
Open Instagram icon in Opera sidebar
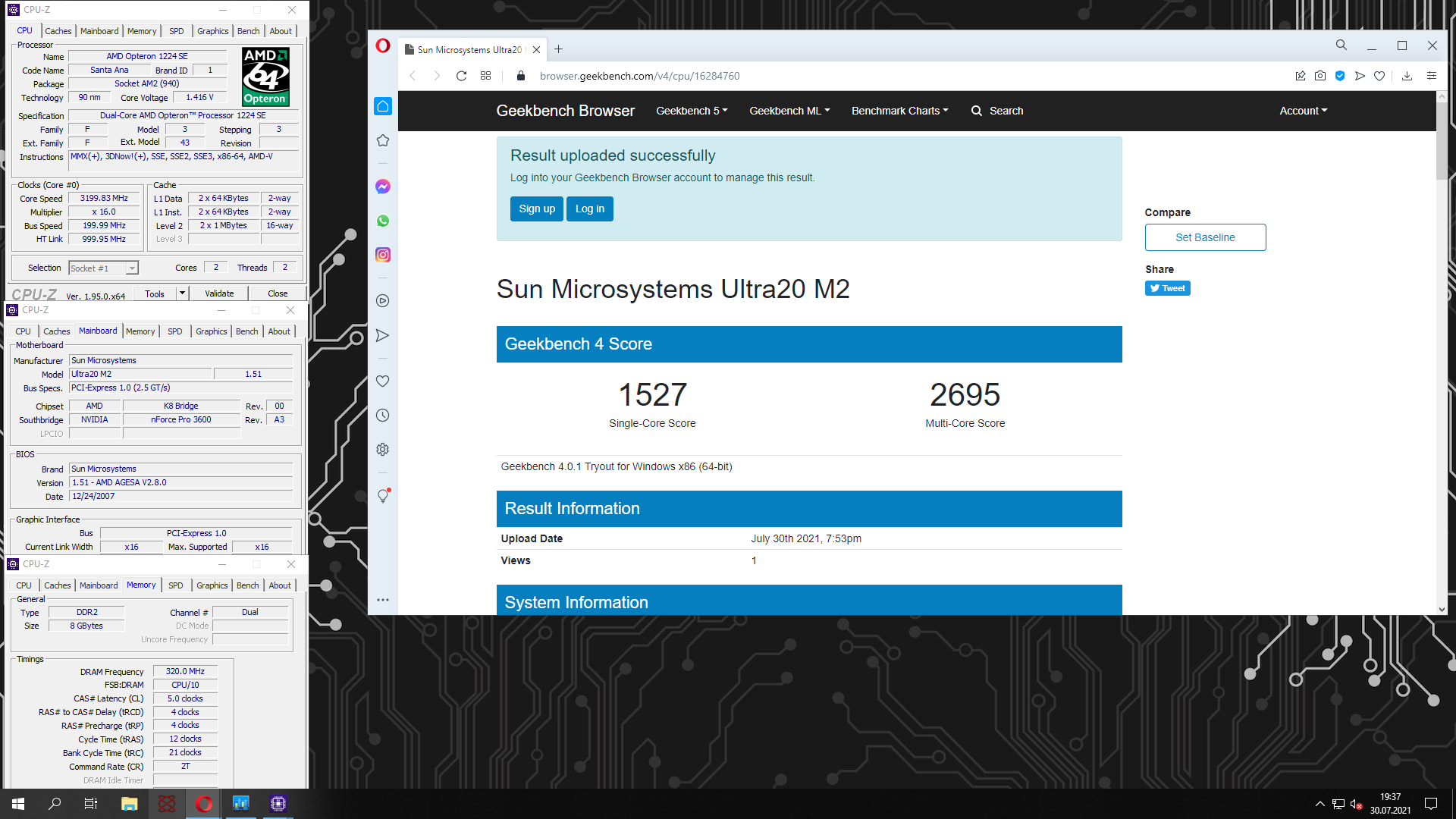[x=383, y=255]
